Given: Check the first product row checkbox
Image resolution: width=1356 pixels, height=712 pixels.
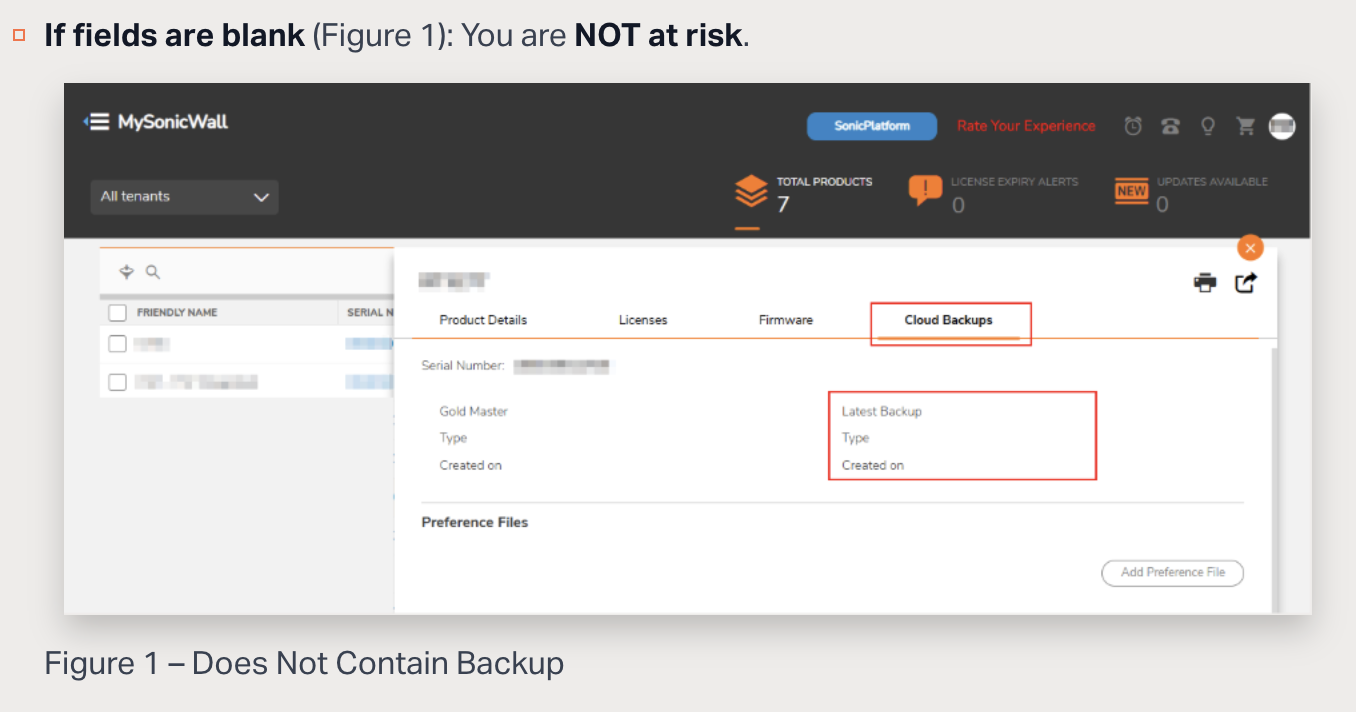Looking at the screenshot, I should click(x=118, y=344).
